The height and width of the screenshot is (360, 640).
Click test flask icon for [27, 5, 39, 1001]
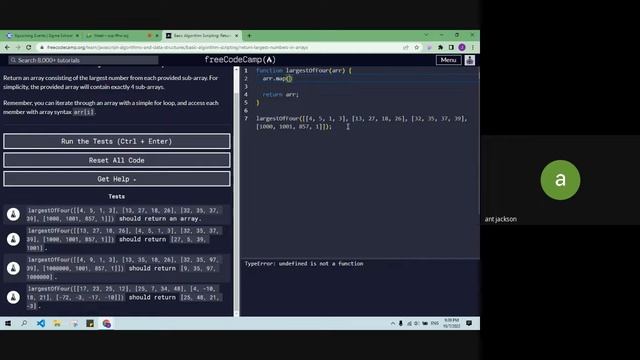pyautogui.click(x=13, y=239)
